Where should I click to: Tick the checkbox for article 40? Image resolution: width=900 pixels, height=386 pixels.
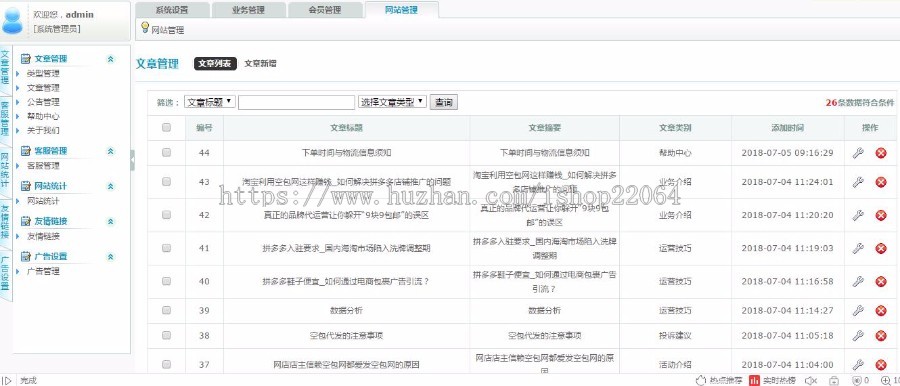click(166, 281)
